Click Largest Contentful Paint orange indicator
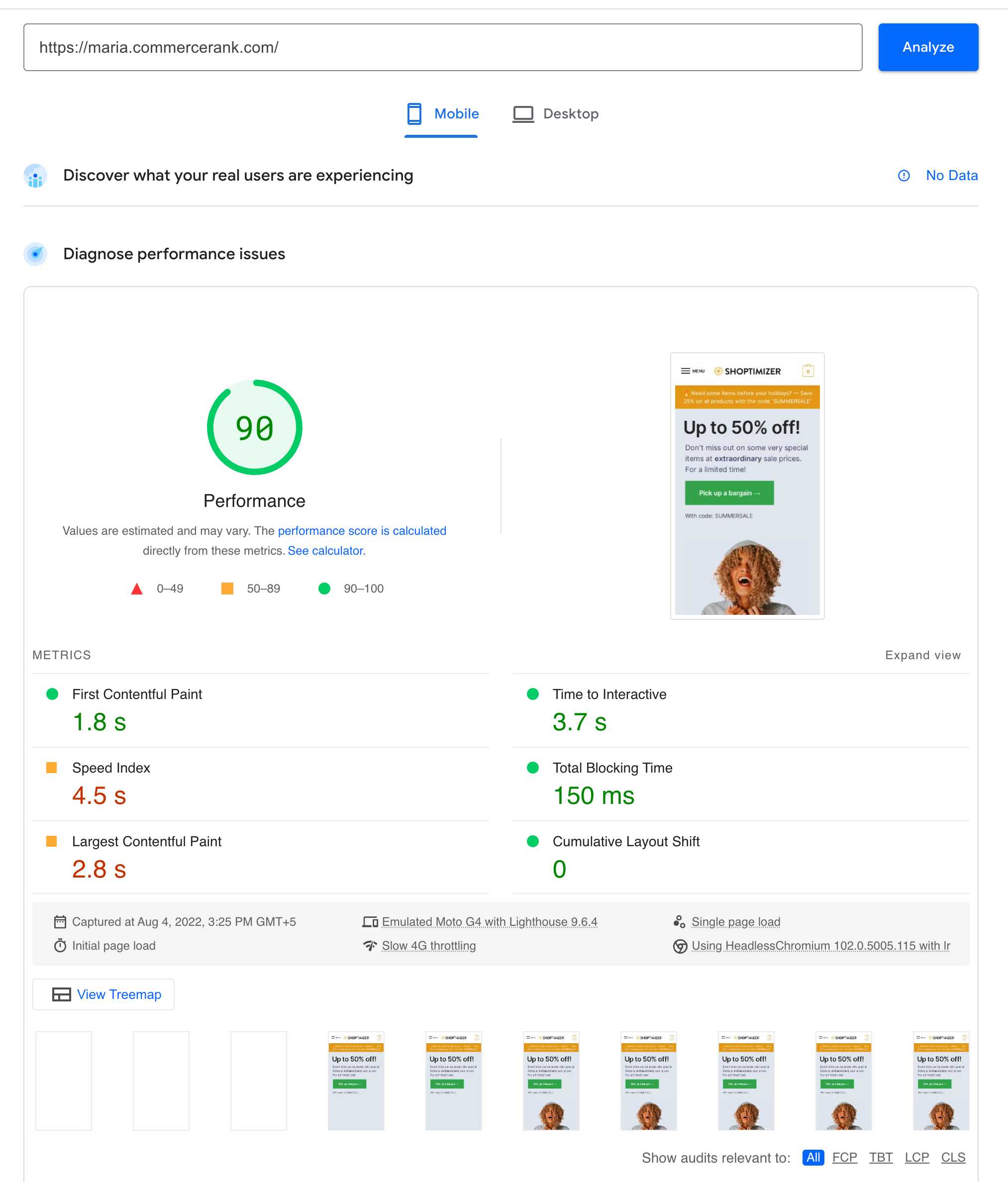The width and height of the screenshot is (1008, 1182). click(x=51, y=841)
